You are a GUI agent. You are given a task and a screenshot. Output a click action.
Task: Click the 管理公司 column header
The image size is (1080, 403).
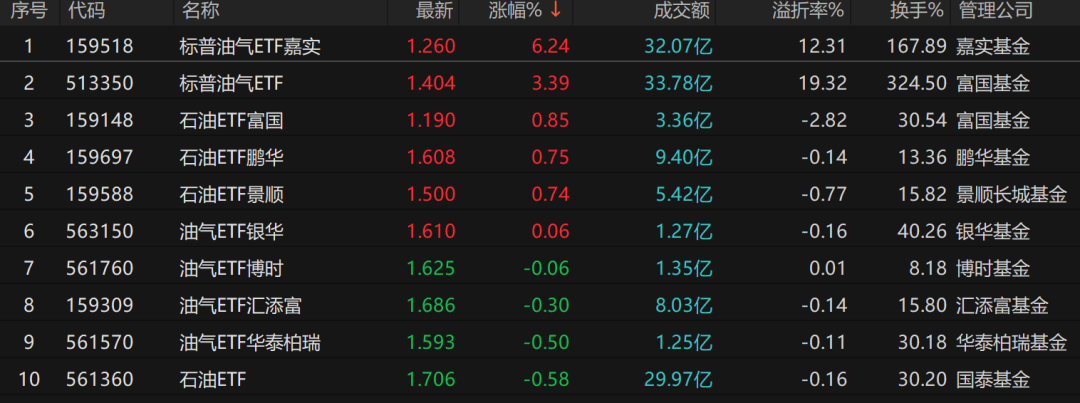[995, 11]
